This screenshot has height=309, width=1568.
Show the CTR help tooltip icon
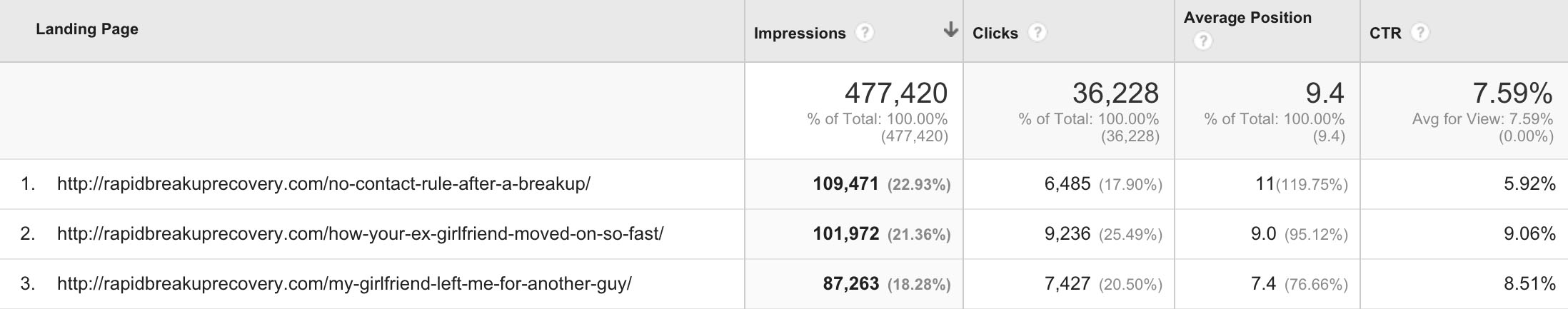point(1420,32)
